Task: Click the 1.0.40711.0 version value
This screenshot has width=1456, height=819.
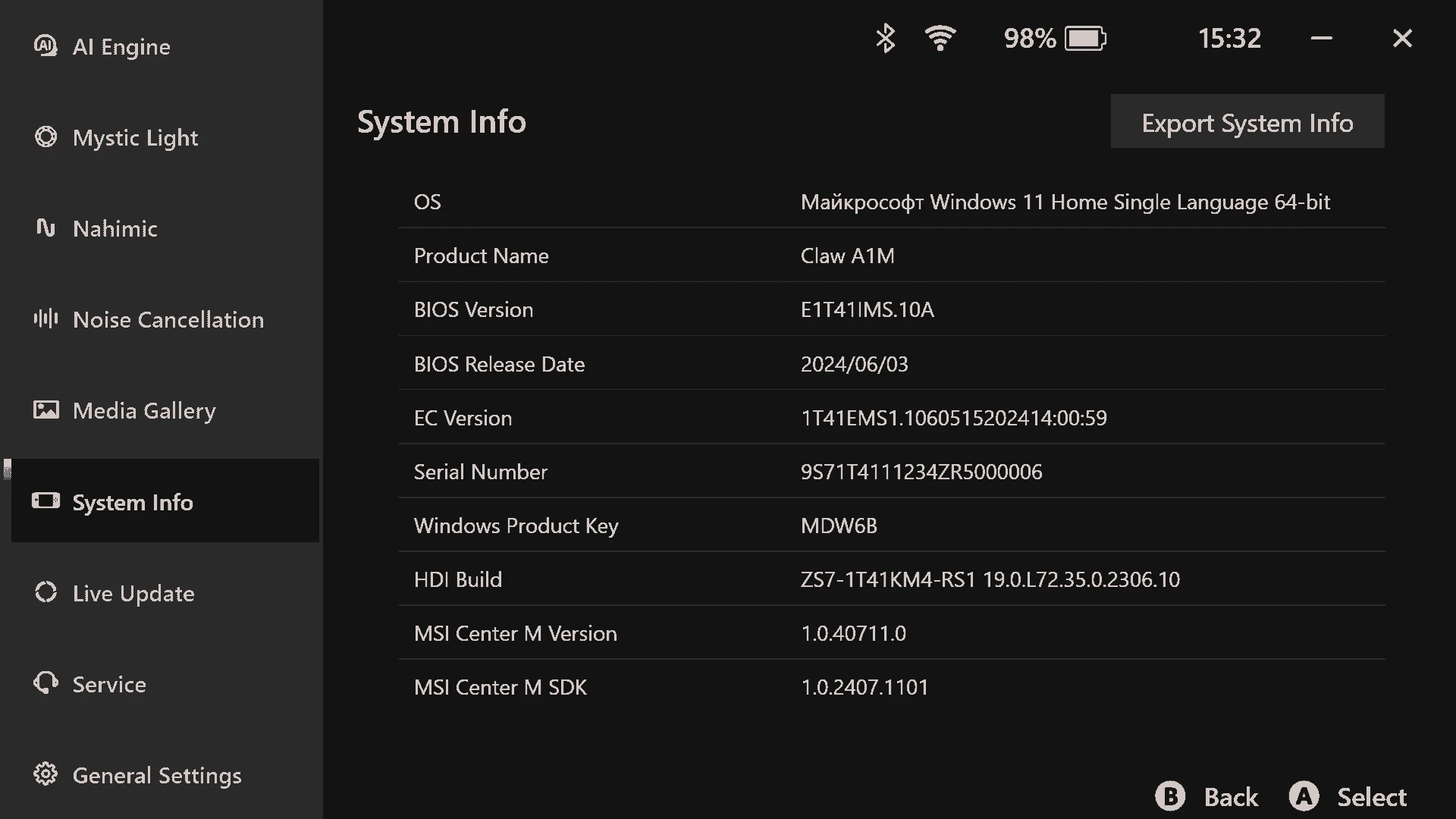Action: pyautogui.click(x=853, y=633)
